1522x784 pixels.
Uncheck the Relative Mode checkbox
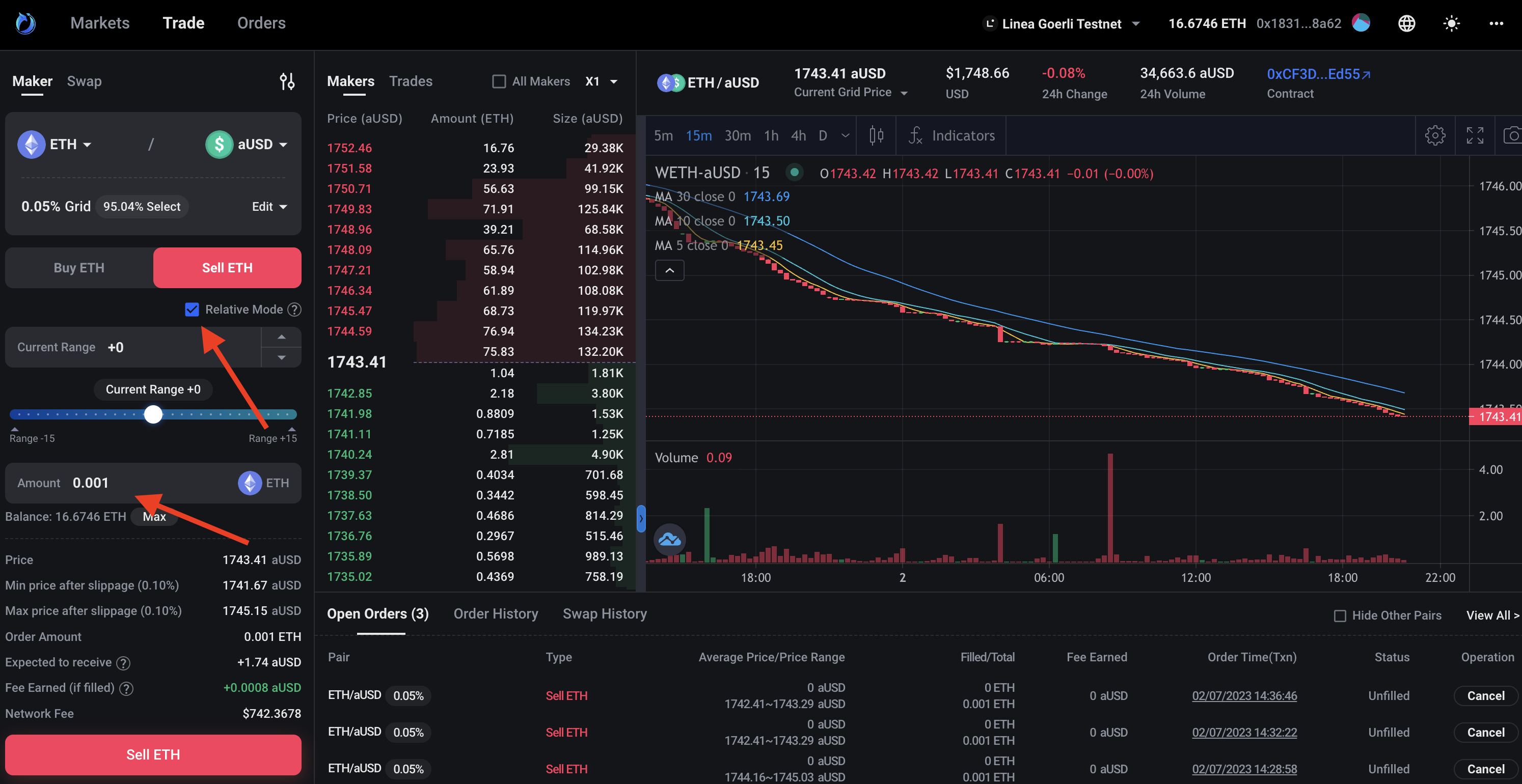192,310
